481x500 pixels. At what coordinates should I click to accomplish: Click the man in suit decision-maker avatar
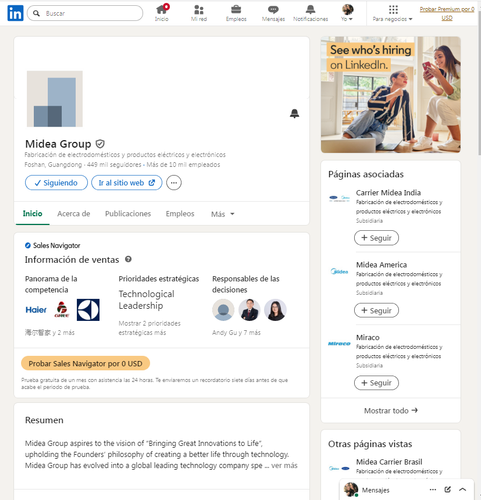[249, 310]
